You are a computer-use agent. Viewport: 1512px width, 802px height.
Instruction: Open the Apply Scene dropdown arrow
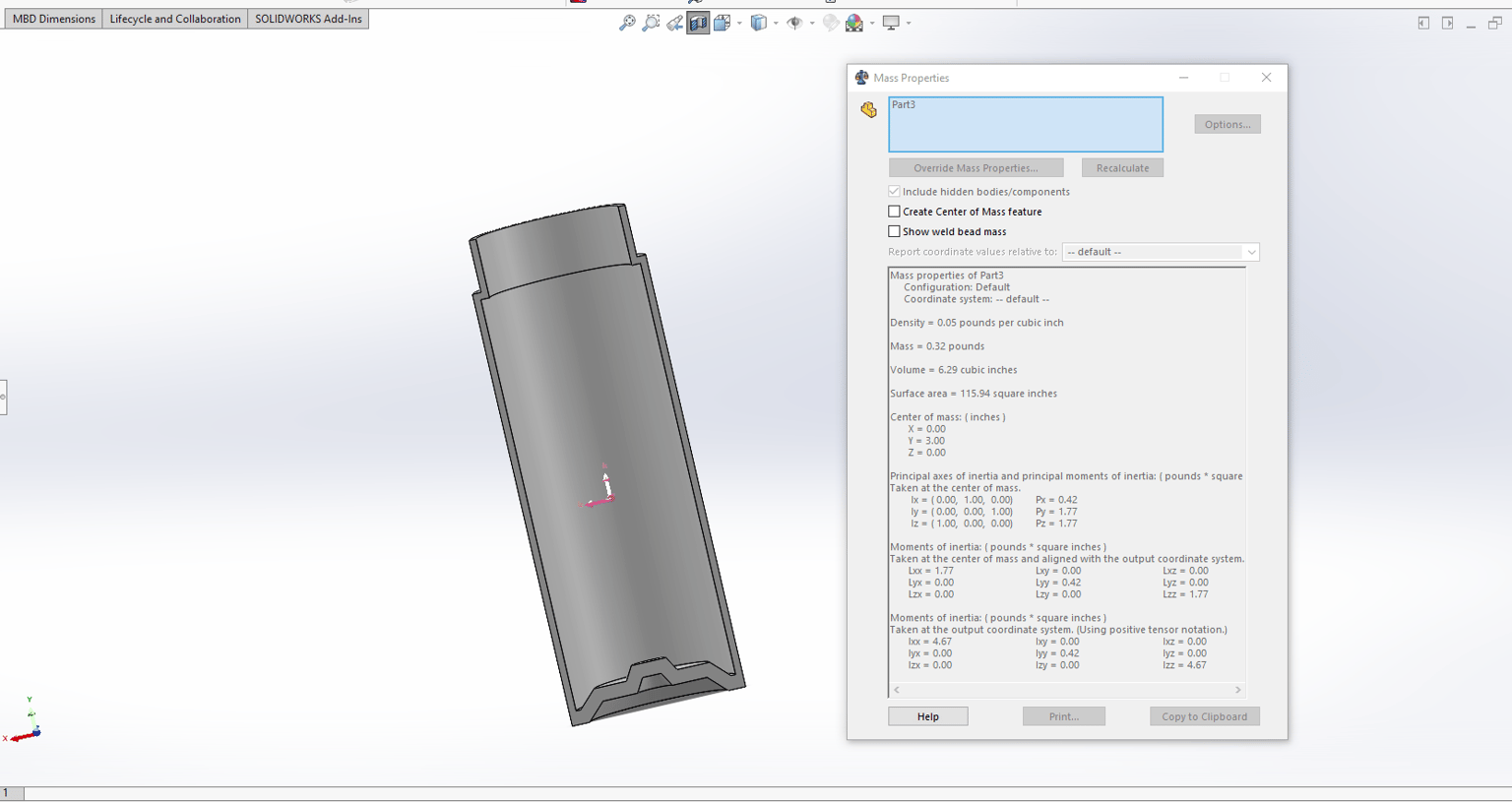click(872, 23)
